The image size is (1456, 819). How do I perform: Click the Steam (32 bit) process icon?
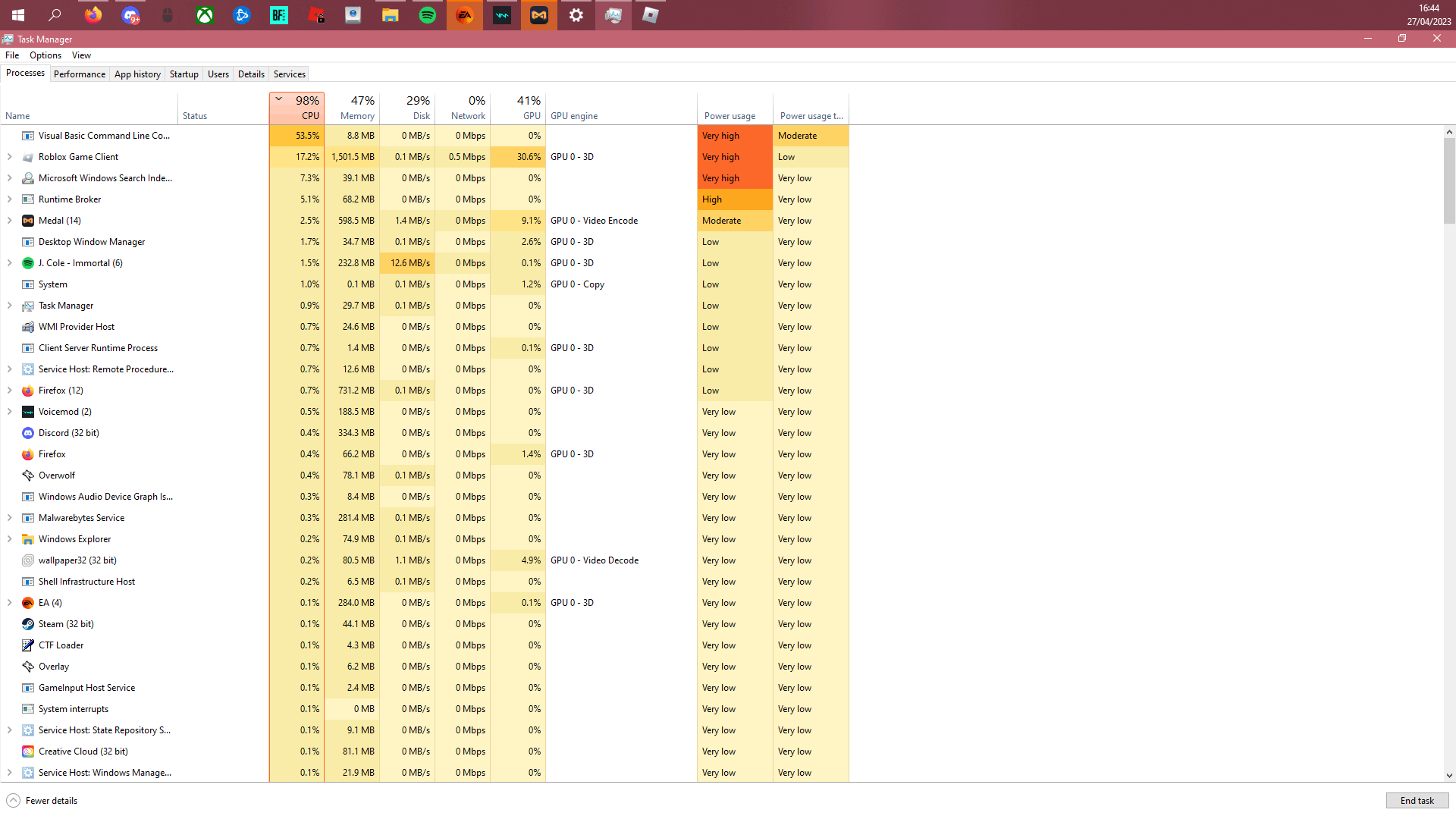[28, 624]
